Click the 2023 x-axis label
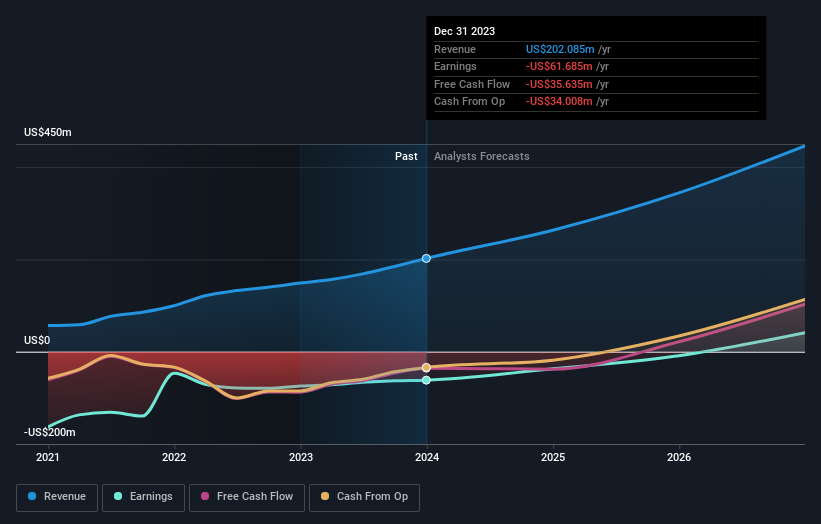 (x=301, y=457)
